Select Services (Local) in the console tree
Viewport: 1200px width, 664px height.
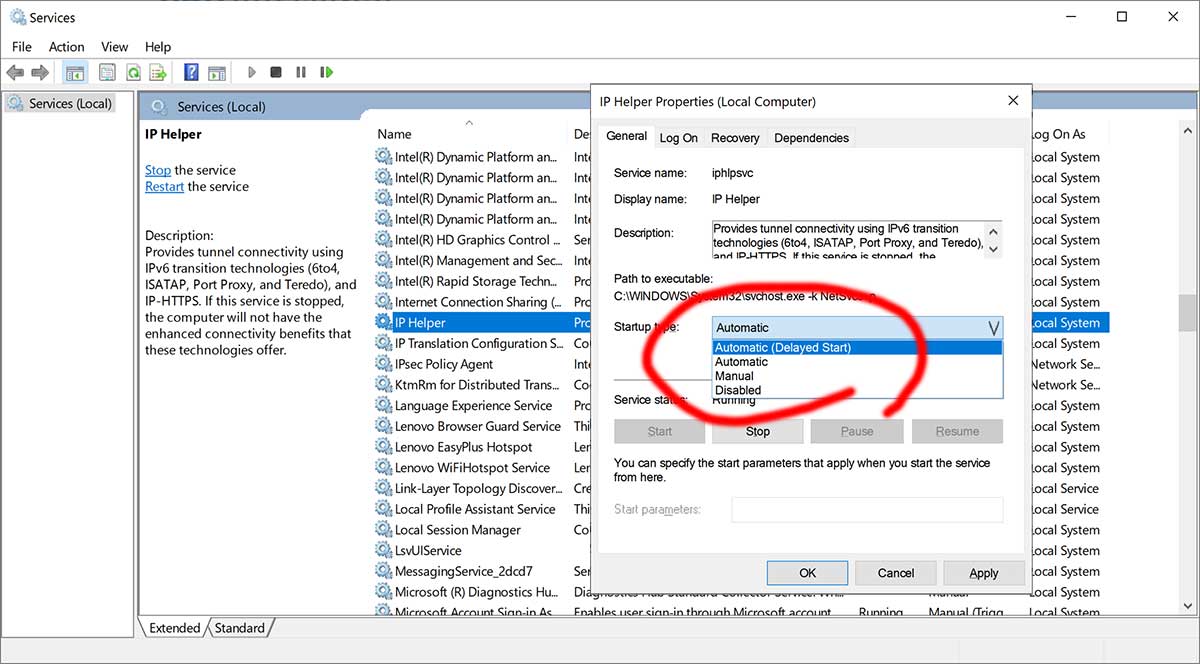[x=69, y=103]
